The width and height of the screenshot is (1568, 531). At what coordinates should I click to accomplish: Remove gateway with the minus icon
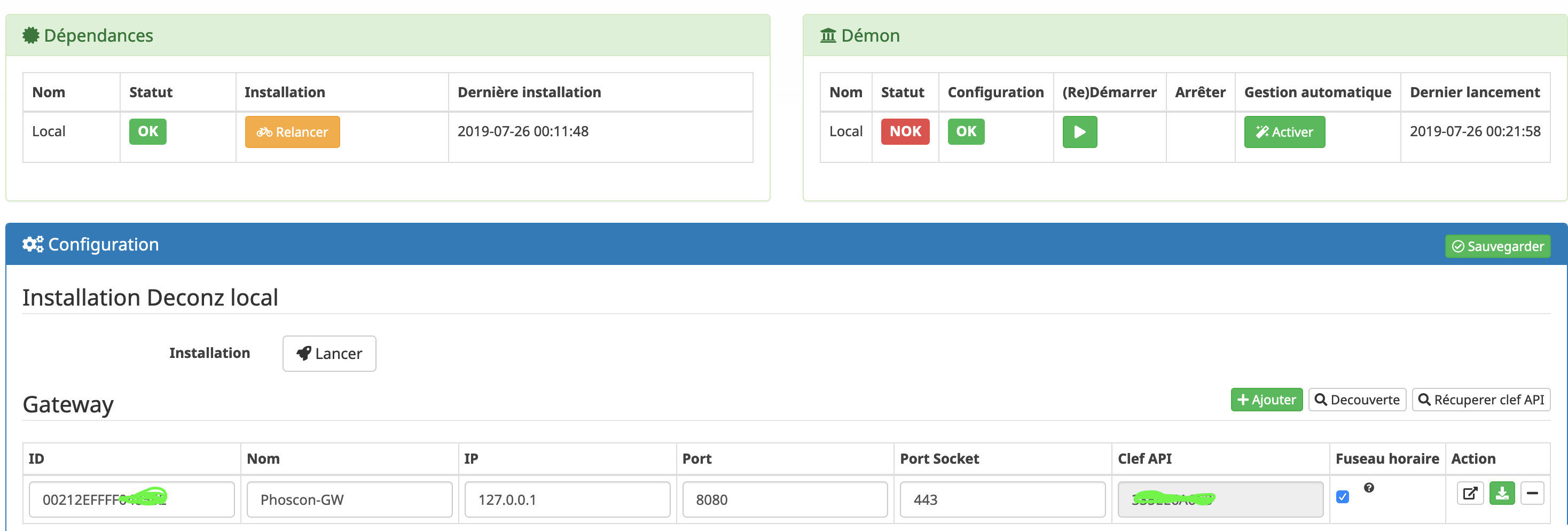click(1532, 493)
